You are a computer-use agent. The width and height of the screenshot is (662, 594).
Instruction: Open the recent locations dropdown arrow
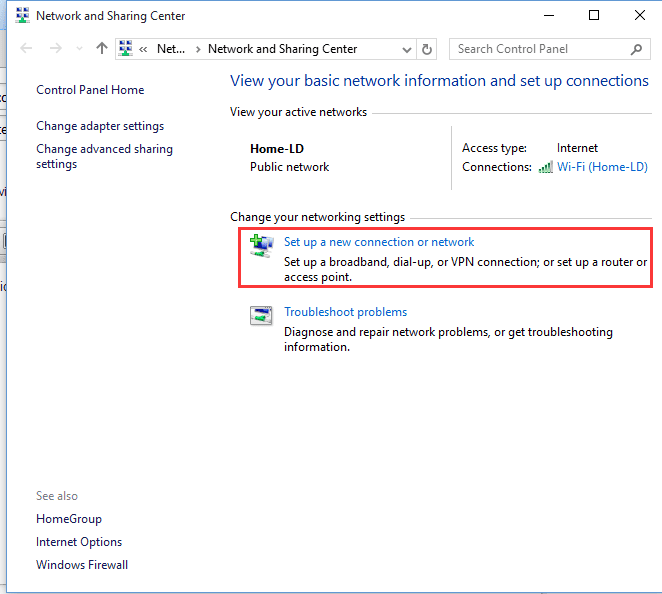point(79,49)
